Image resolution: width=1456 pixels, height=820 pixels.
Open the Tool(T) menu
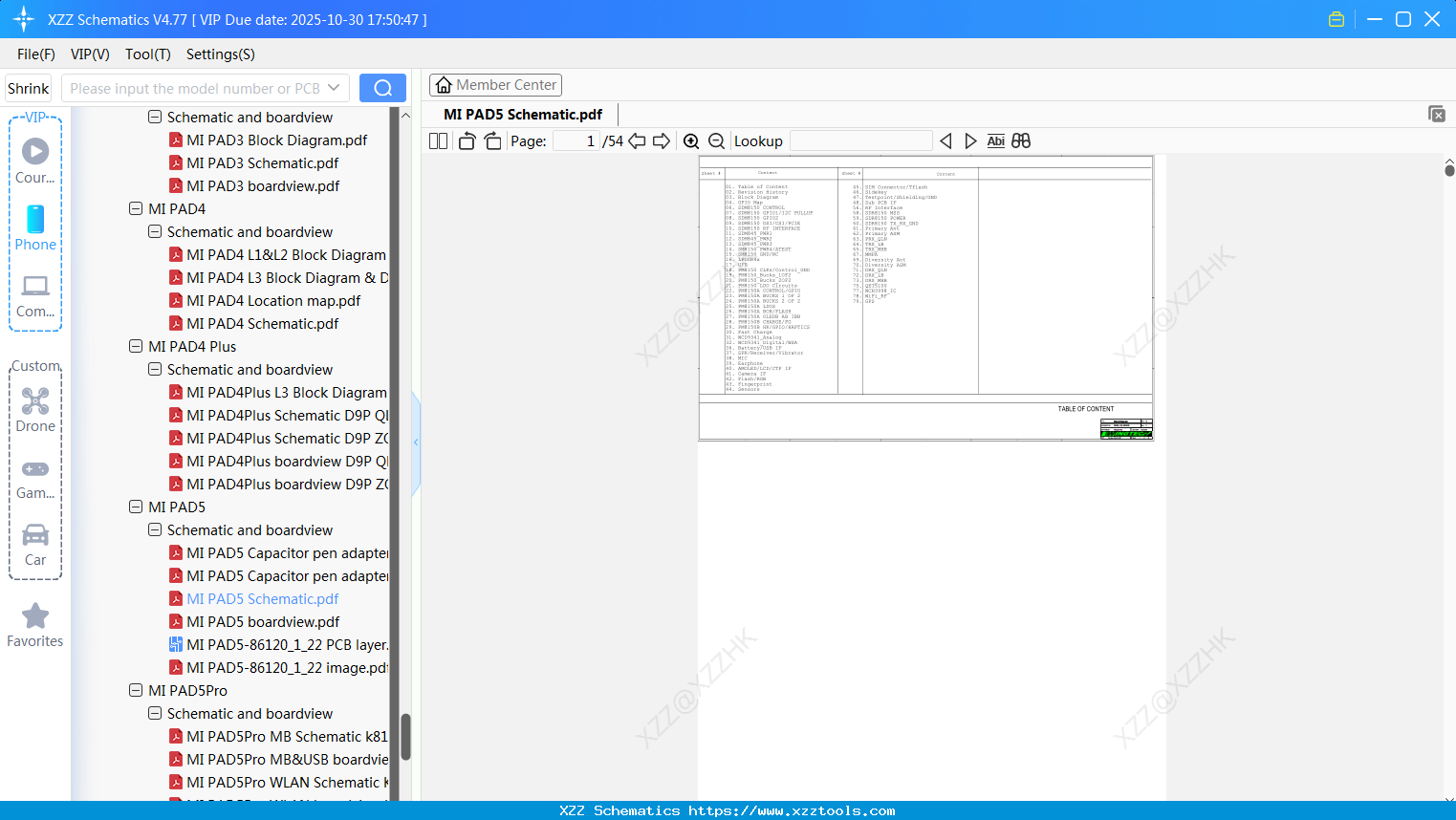point(148,54)
